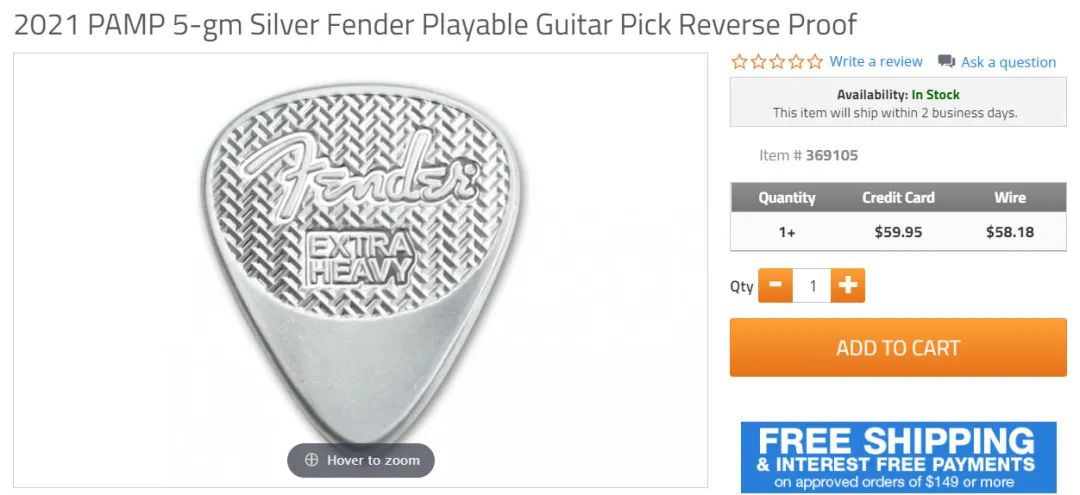Click the Free Shipping promotional banner
Screen dimensions: 1080x495
tap(898, 457)
